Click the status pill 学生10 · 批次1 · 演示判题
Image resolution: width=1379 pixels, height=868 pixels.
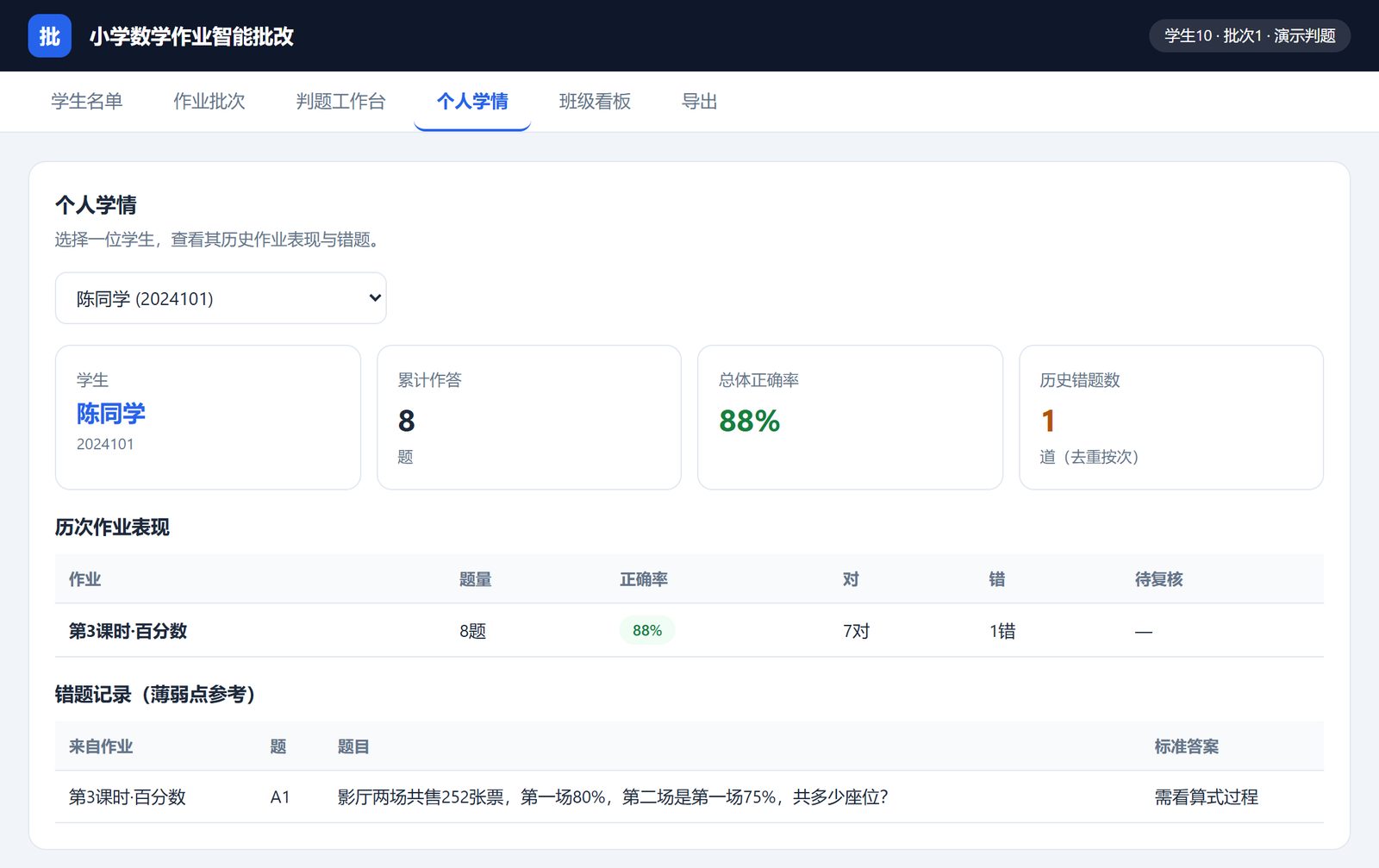(1250, 35)
